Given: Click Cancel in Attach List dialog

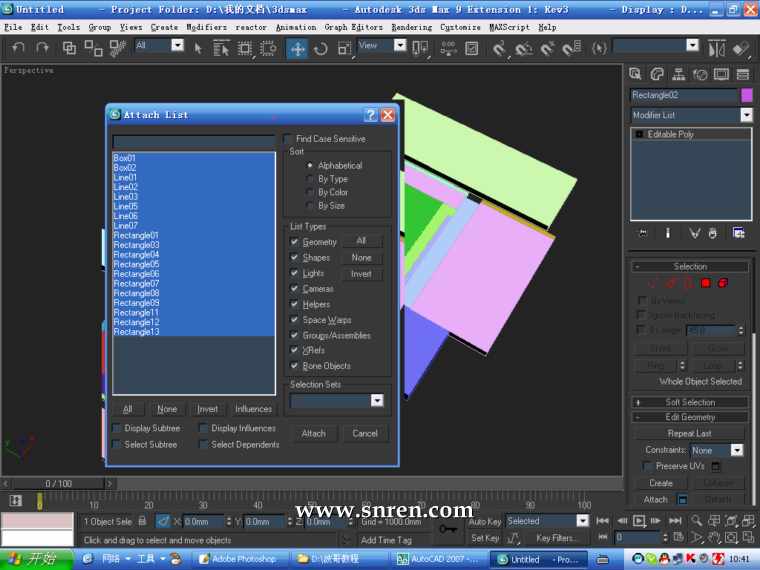Looking at the screenshot, I should [x=365, y=433].
